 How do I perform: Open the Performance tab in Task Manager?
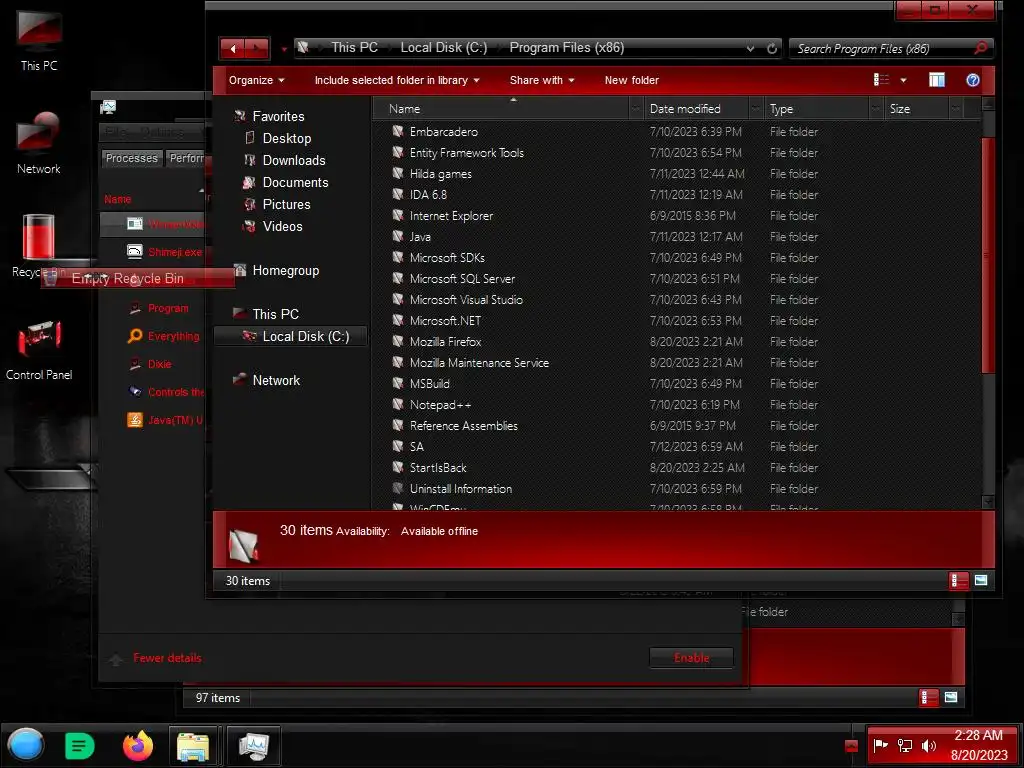[x=186, y=158]
